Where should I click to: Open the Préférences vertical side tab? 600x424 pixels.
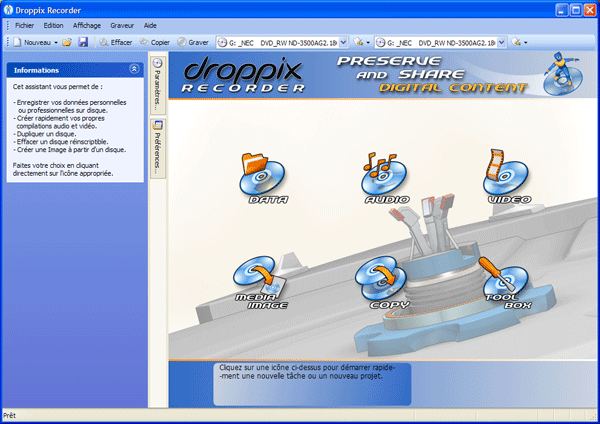(x=158, y=148)
